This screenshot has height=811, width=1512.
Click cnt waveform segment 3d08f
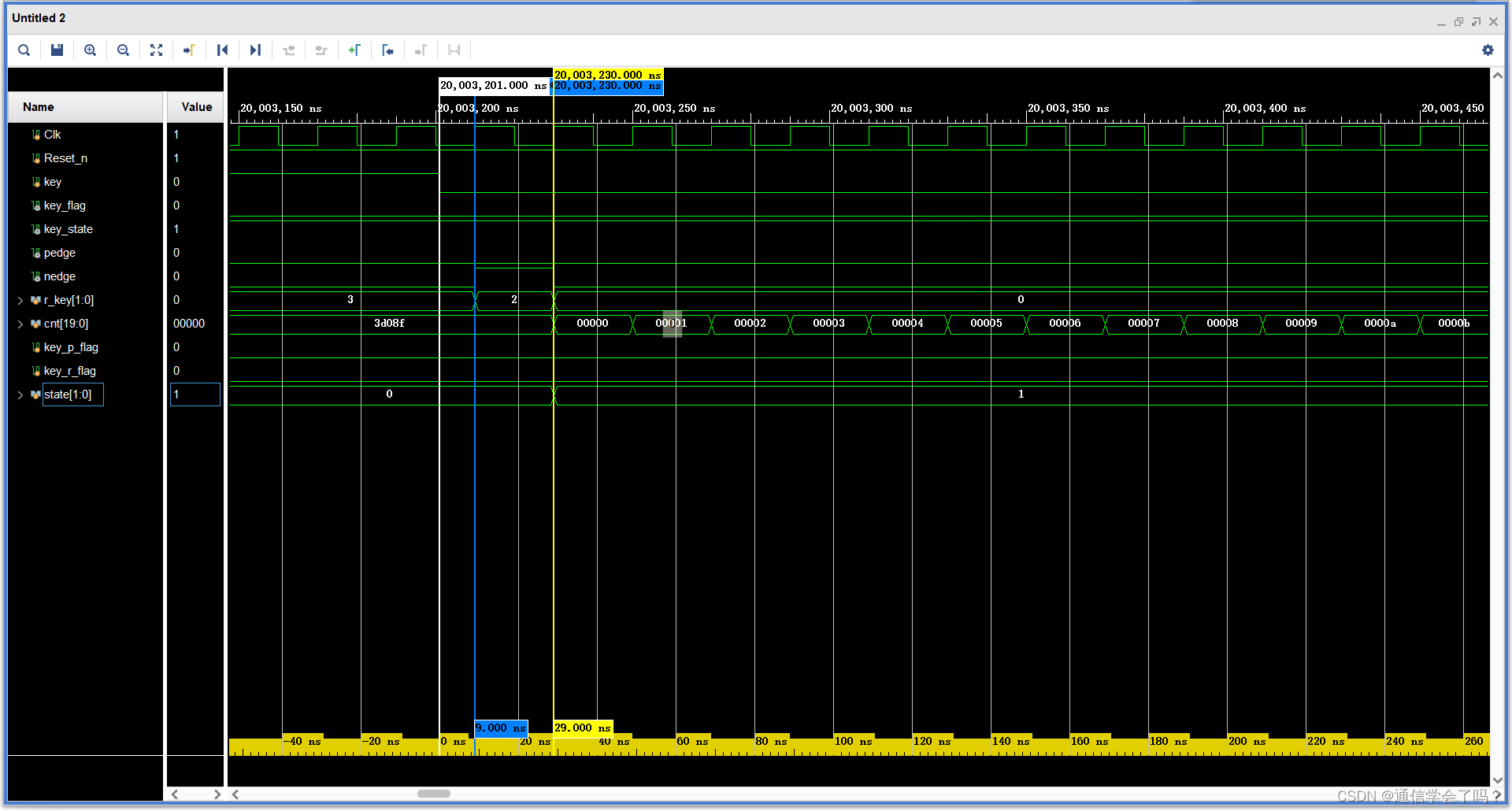[x=390, y=324]
